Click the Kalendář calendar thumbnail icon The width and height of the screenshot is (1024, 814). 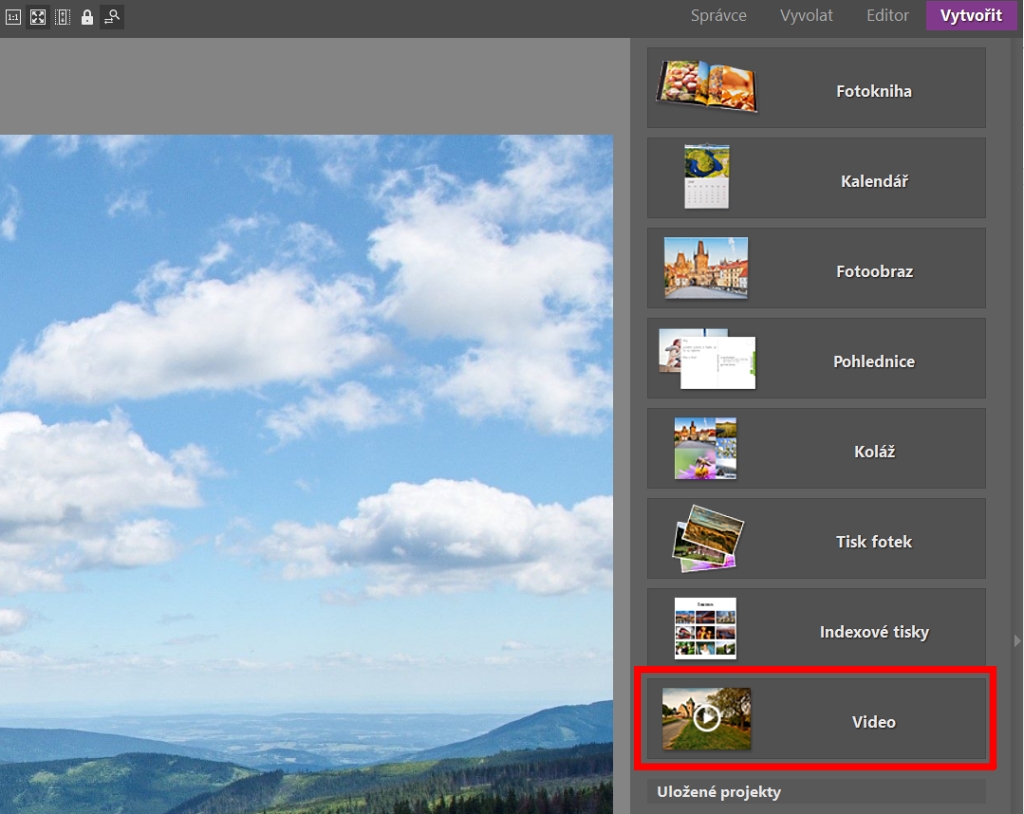[x=706, y=177]
